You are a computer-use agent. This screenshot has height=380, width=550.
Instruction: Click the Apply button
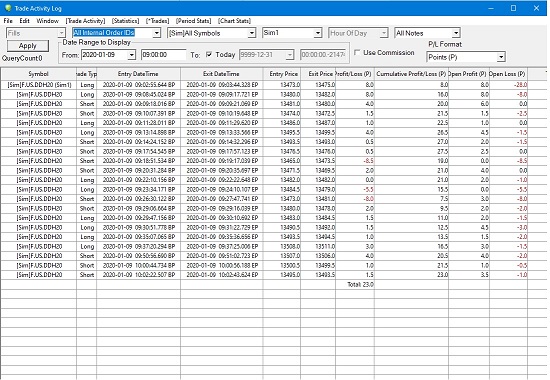[x=28, y=46]
